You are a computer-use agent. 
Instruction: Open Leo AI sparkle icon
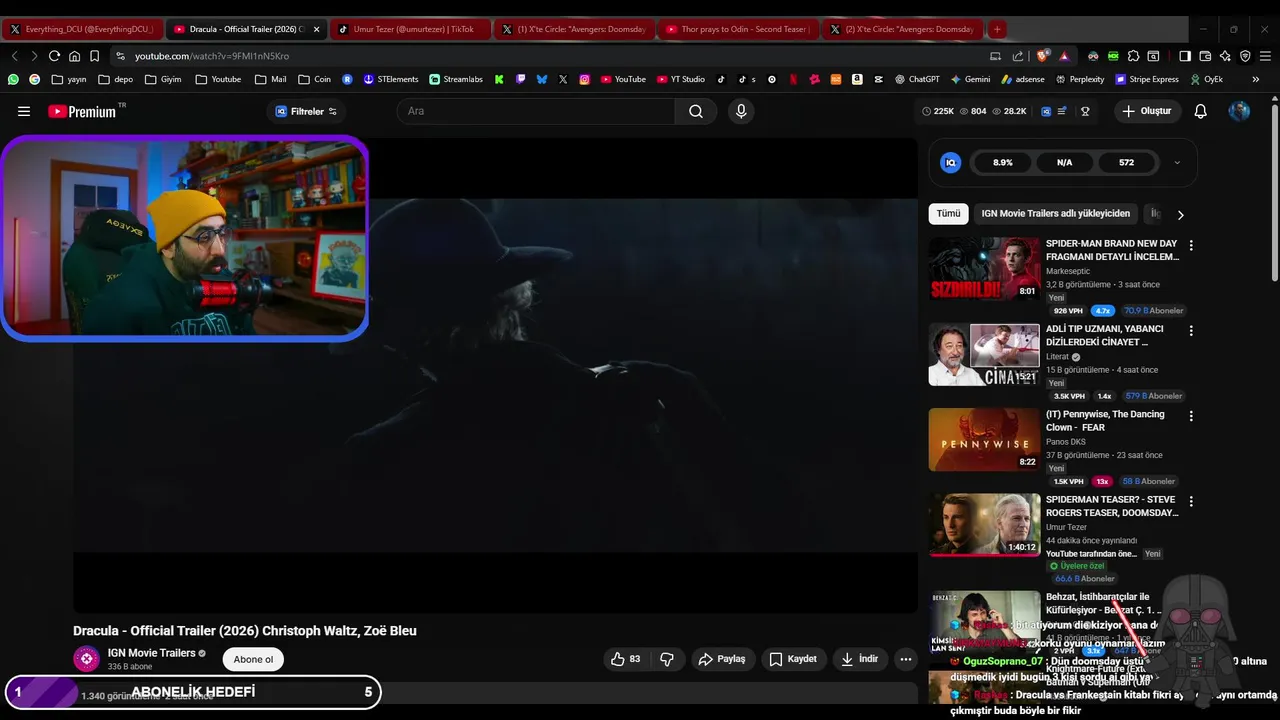click(x=1225, y=56)
